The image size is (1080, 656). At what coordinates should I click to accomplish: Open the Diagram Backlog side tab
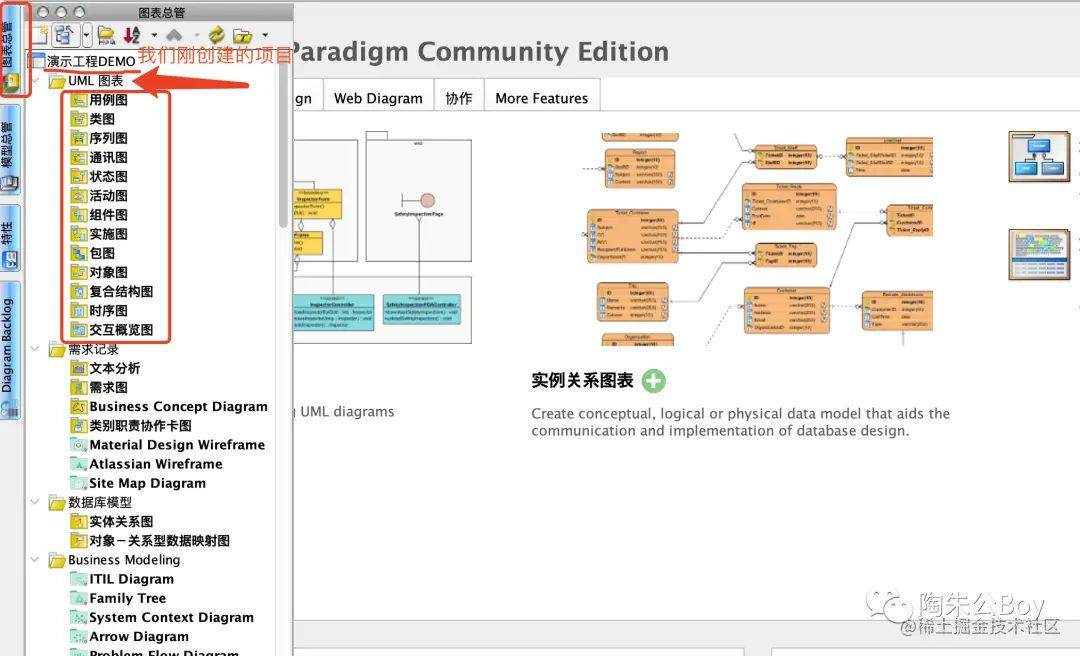tap(9, 351)
